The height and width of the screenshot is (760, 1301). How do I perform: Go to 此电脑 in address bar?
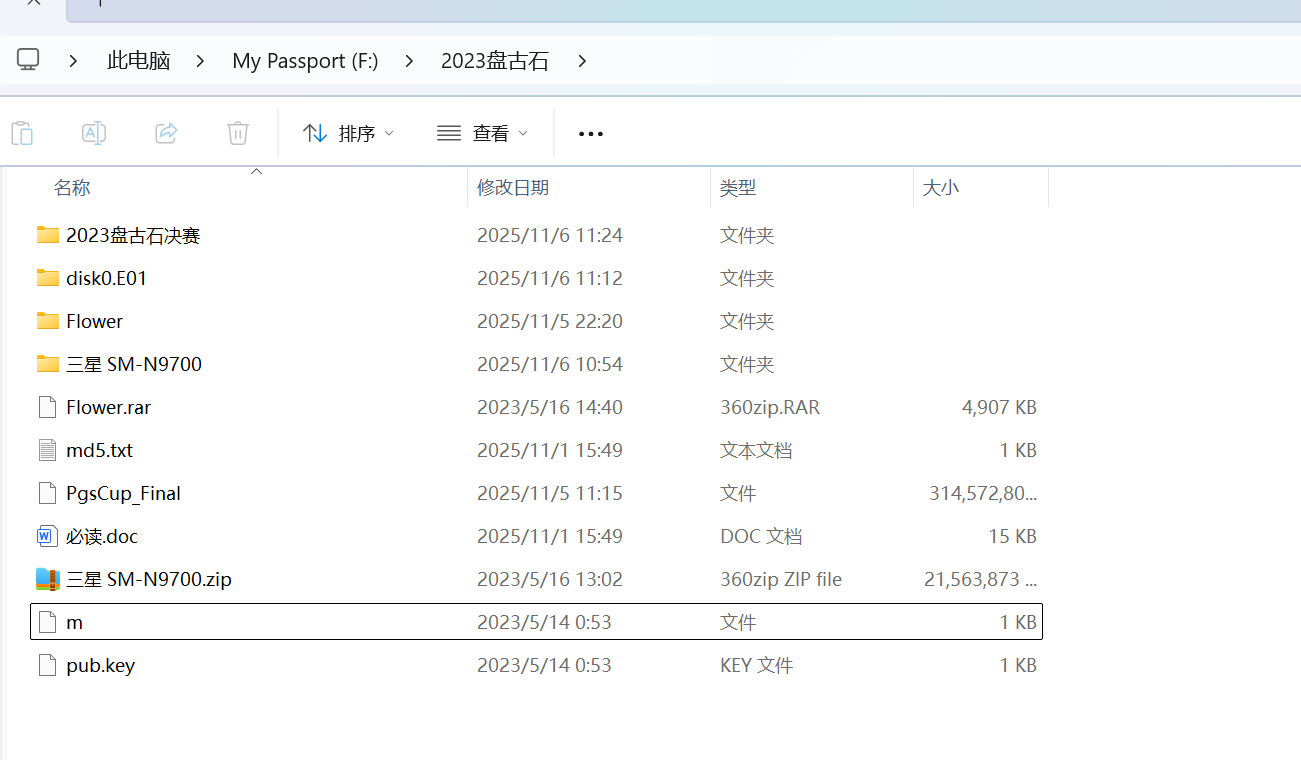(139, 61)
